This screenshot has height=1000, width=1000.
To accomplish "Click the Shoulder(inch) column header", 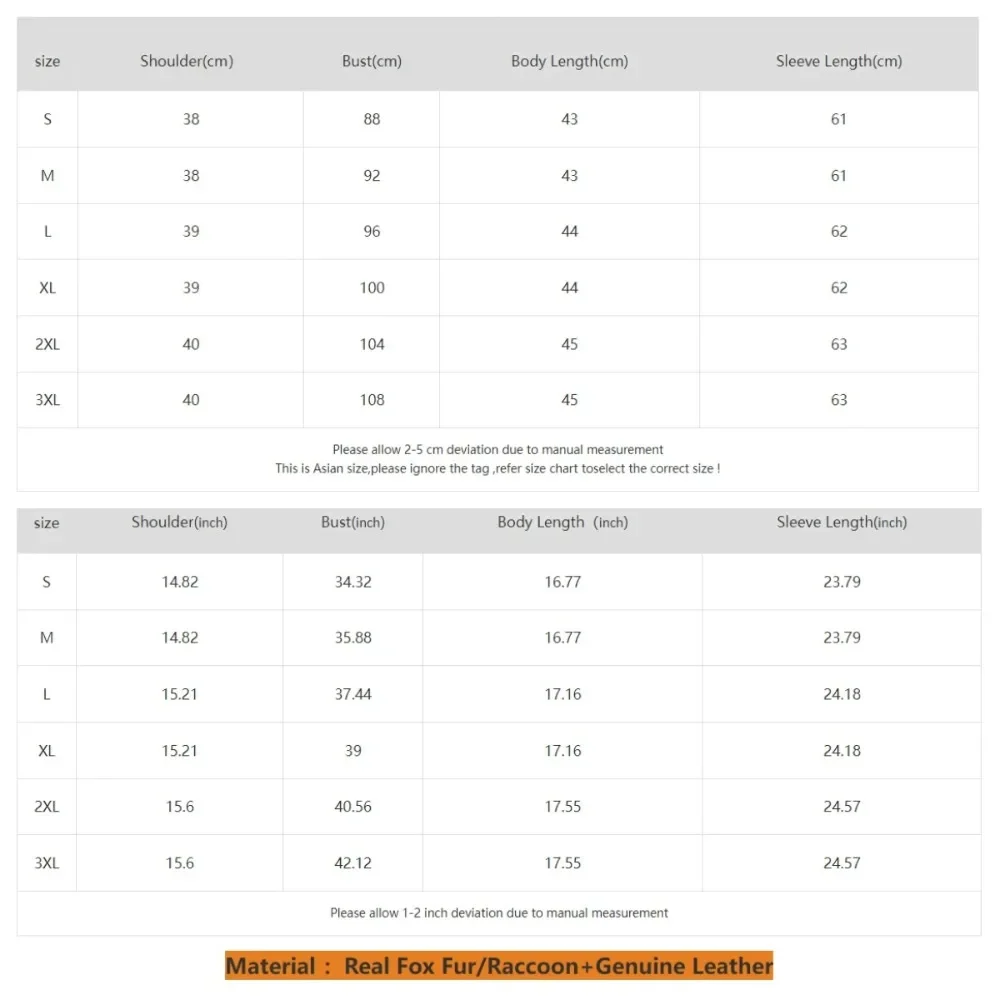I will [180, 522].
